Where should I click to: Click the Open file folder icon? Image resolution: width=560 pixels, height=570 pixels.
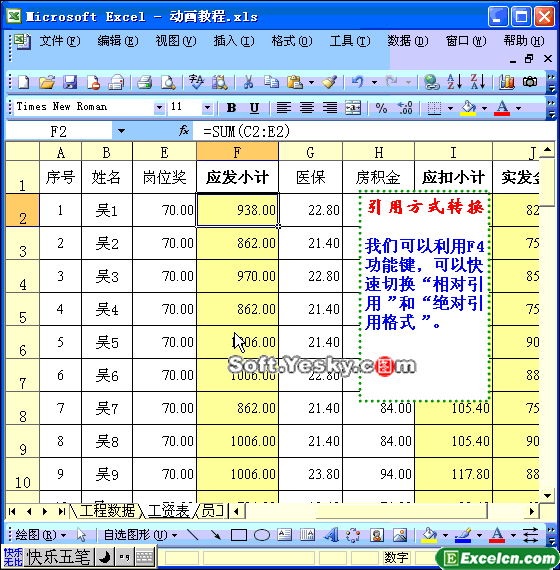(x=47, y=82)
